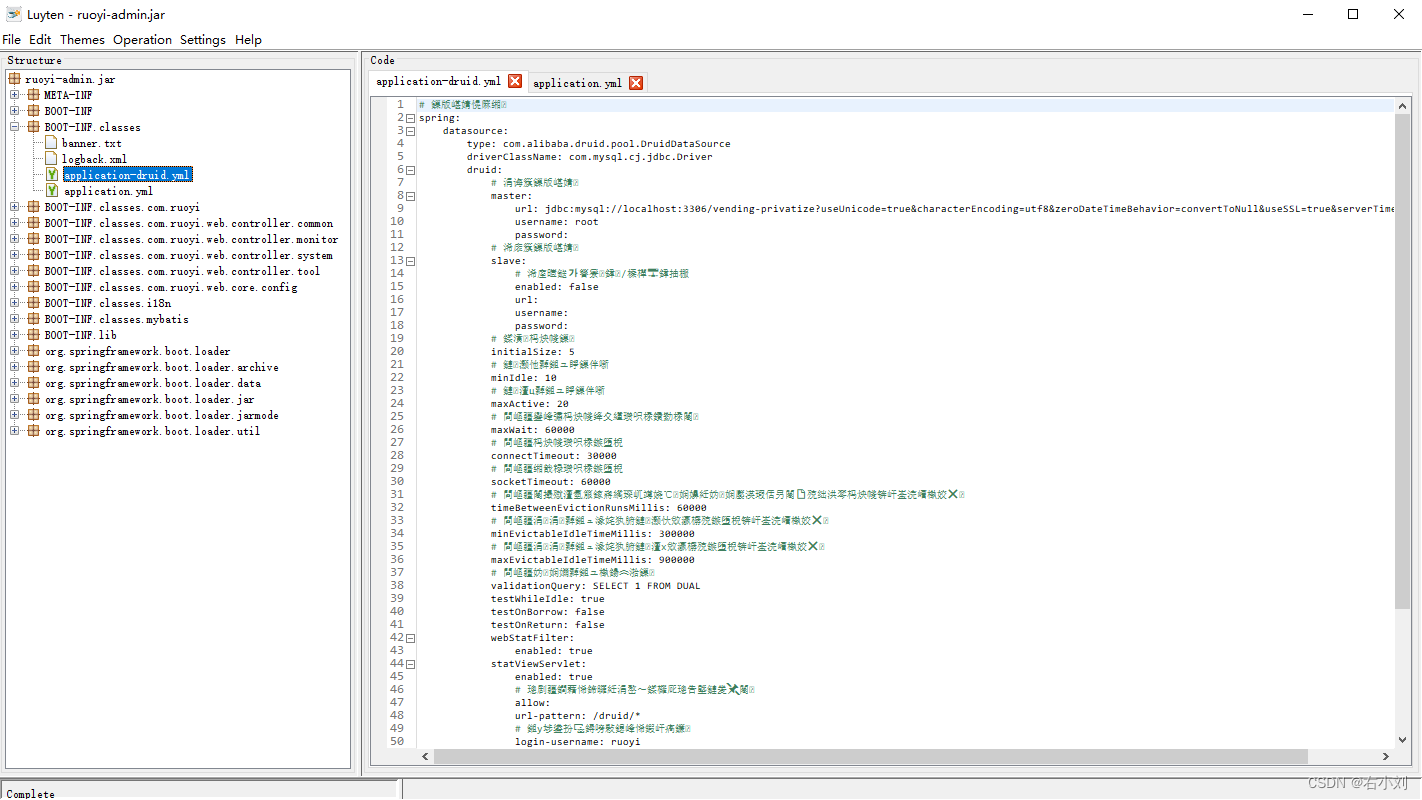Click the META-INF package icon
This screenshot has height=800, width=1422.
[x=34, y=95]
